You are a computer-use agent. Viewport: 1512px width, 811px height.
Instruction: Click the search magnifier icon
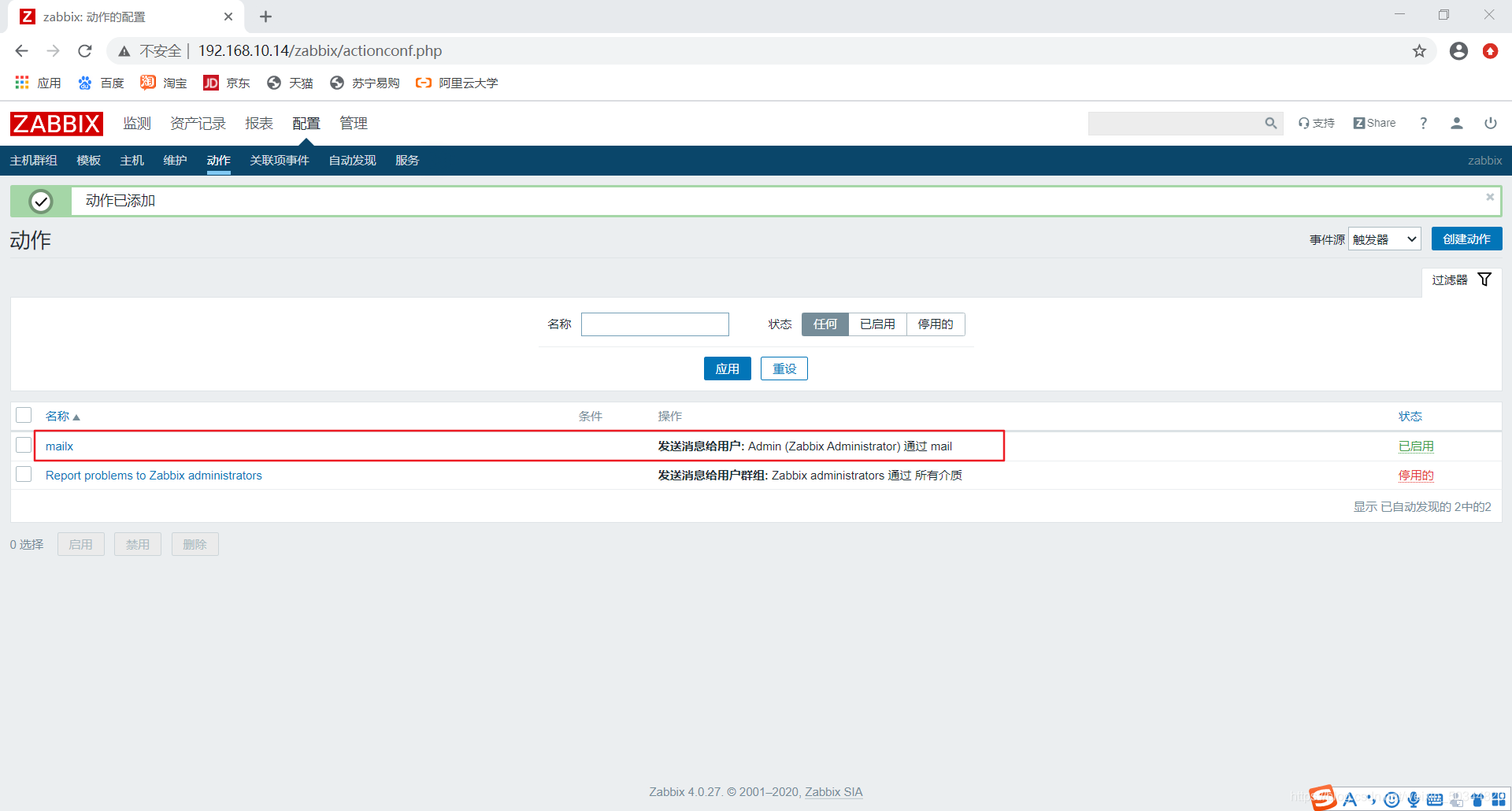coord(1270,124)
